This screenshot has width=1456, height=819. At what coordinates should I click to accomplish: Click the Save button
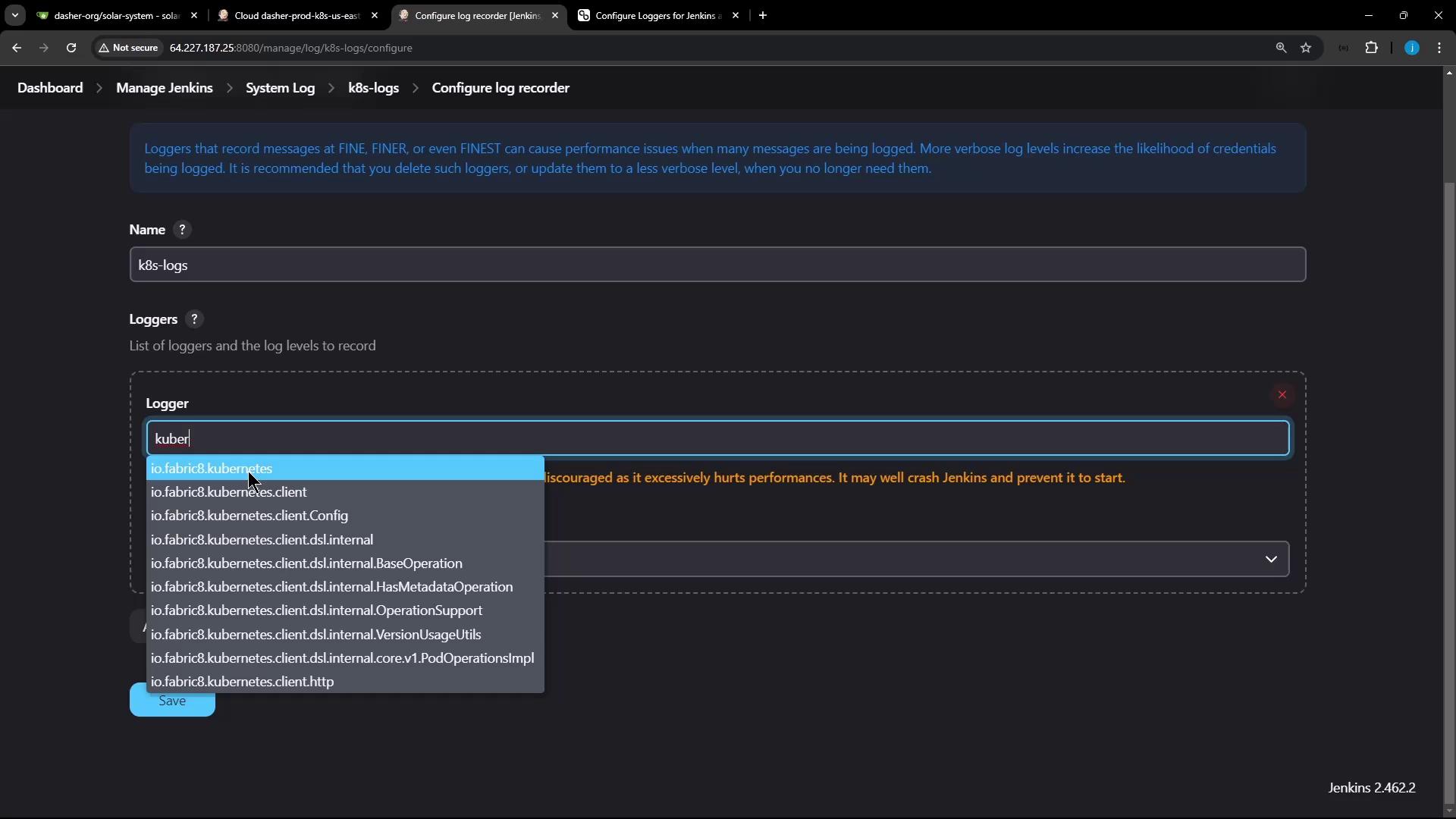tap(172, 702)
